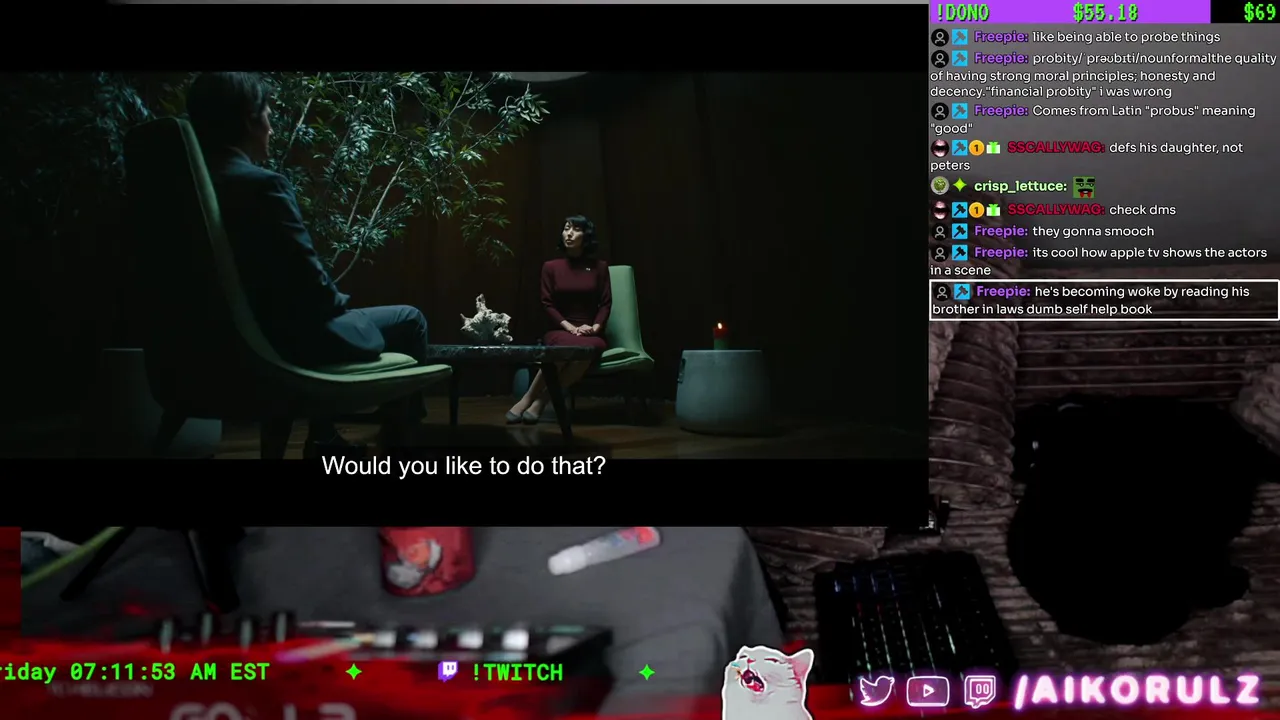Open Freepie's username on the 'like being able to probe' message

[x=1000, y=37]
